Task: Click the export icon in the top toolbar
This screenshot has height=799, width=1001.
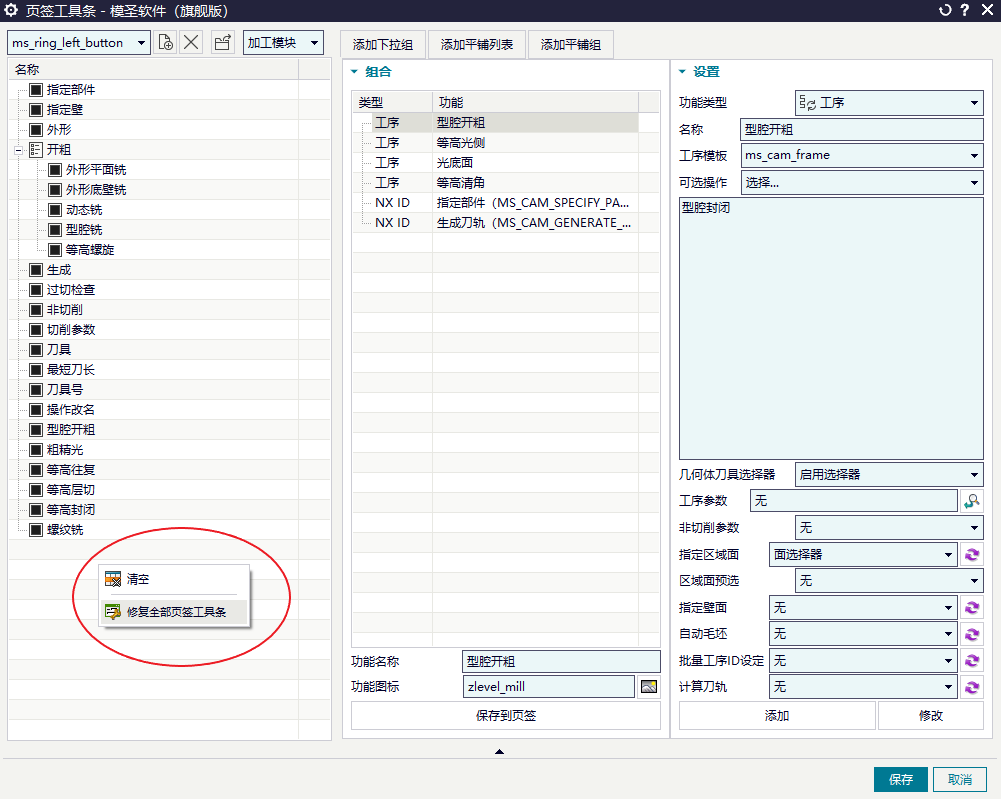Action: tap(223, 43)
